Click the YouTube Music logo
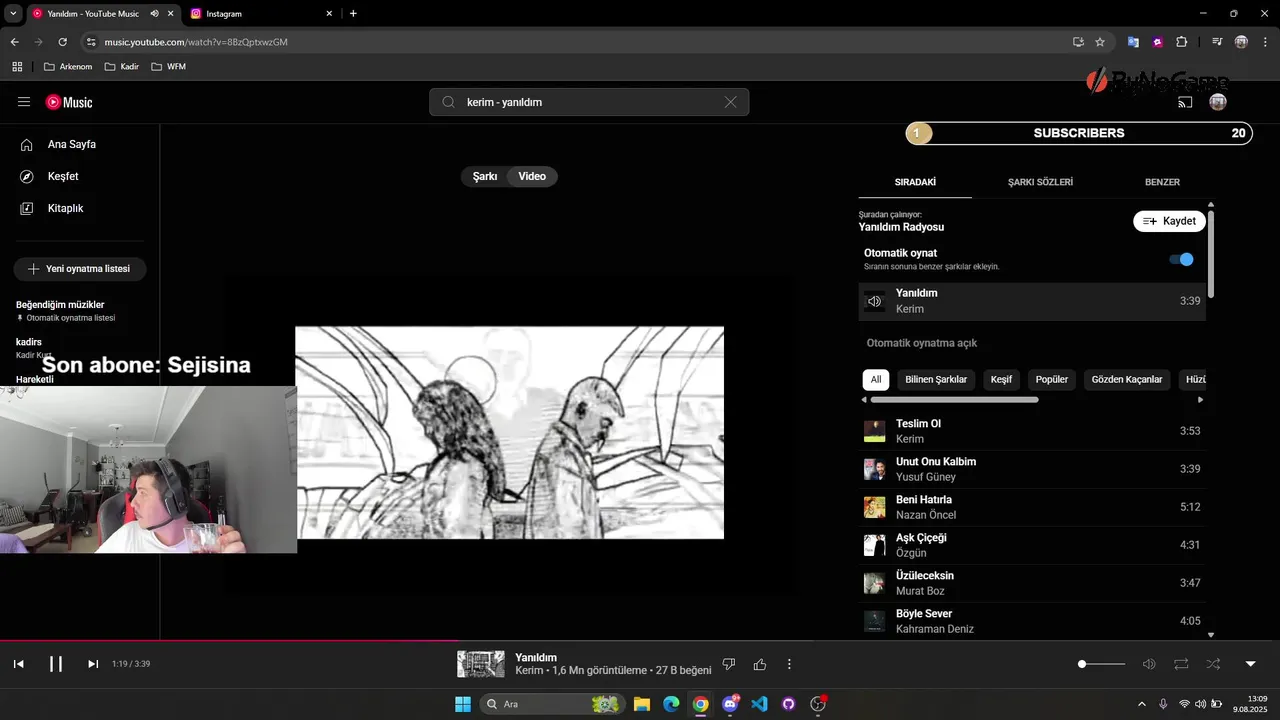This screenshot has height=720, width=1280. click(69, 102)
